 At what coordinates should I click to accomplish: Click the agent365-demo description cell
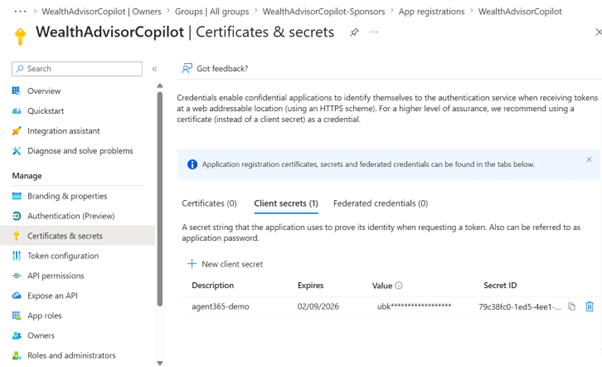pyautogui.click(x=220, y=307)
